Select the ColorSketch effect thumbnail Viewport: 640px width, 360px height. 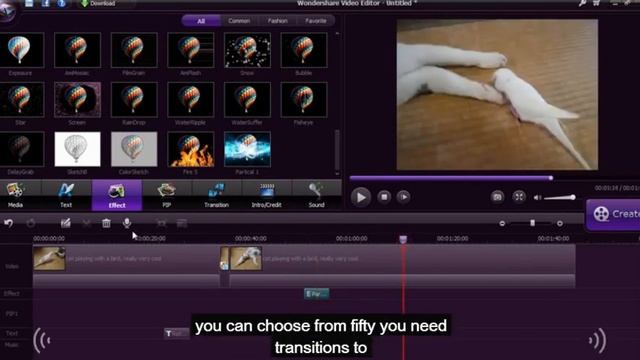pyautogui.click(x=134, y=149)
